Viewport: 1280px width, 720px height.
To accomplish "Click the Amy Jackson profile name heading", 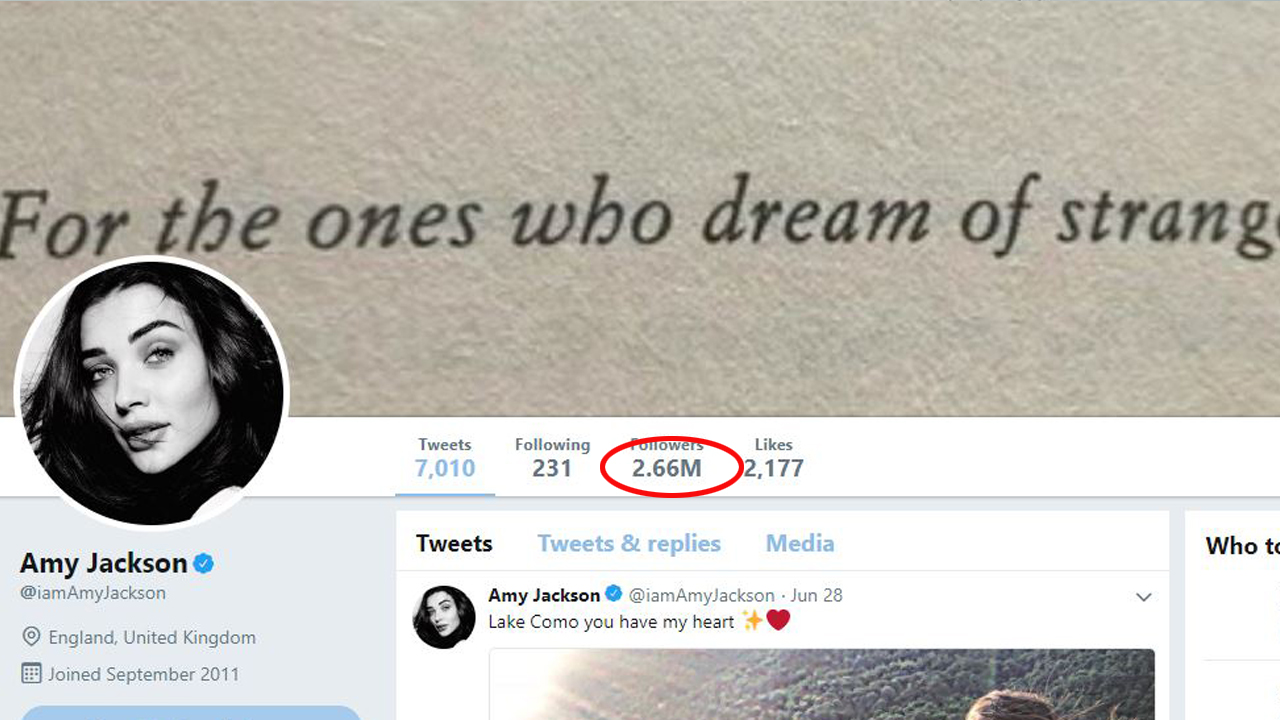I will (x=104, y=563).
